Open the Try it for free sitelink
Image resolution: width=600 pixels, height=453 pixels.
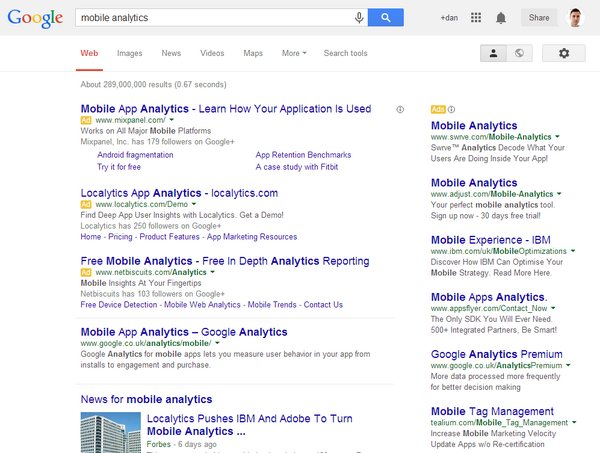pos(119,167)
